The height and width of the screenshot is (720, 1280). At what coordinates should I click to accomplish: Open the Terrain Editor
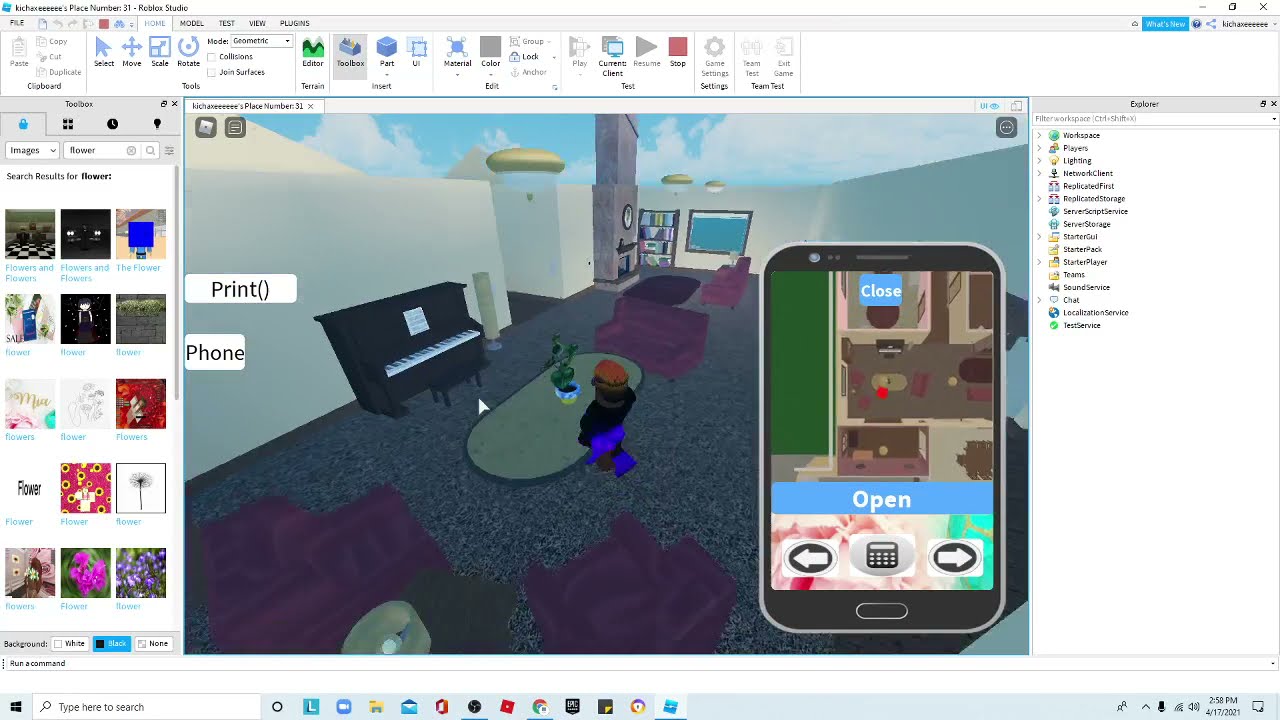[x=313, y=52]
